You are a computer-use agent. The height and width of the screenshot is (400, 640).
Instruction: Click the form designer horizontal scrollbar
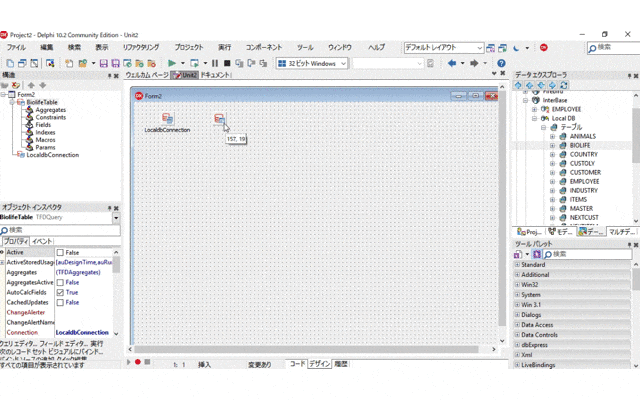tap(306, 349)
